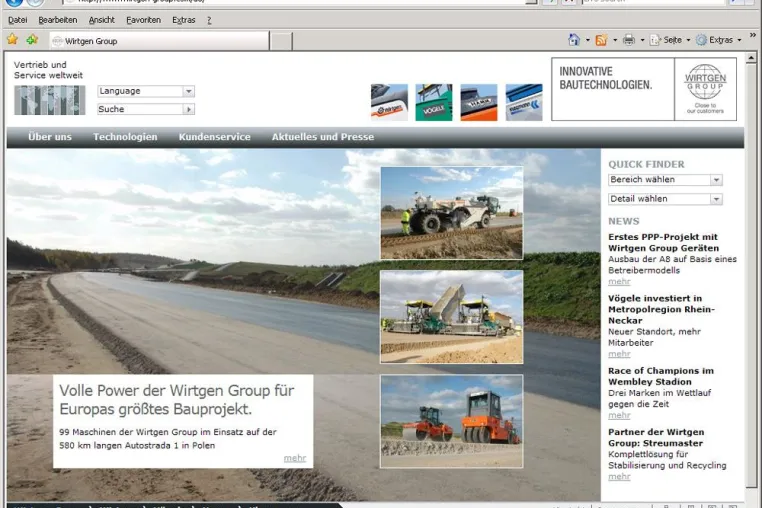Click Erstes PPP-Projekt news headline

[x=663, y=243]
